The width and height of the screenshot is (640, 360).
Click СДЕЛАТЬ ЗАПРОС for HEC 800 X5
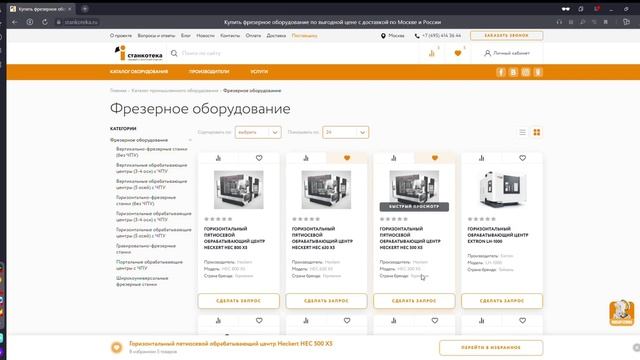(238, 301)
